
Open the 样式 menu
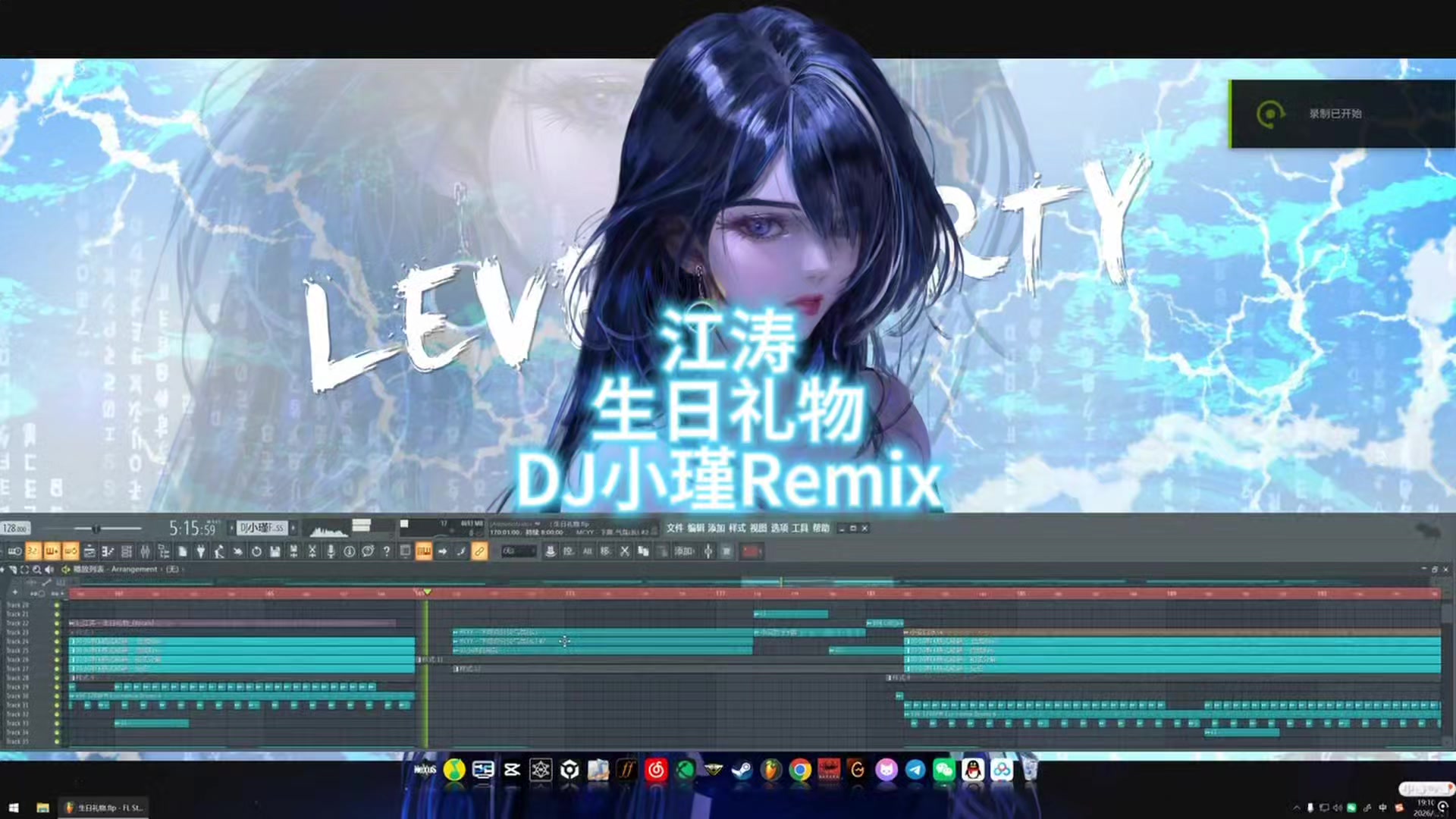tap(737, 528)
